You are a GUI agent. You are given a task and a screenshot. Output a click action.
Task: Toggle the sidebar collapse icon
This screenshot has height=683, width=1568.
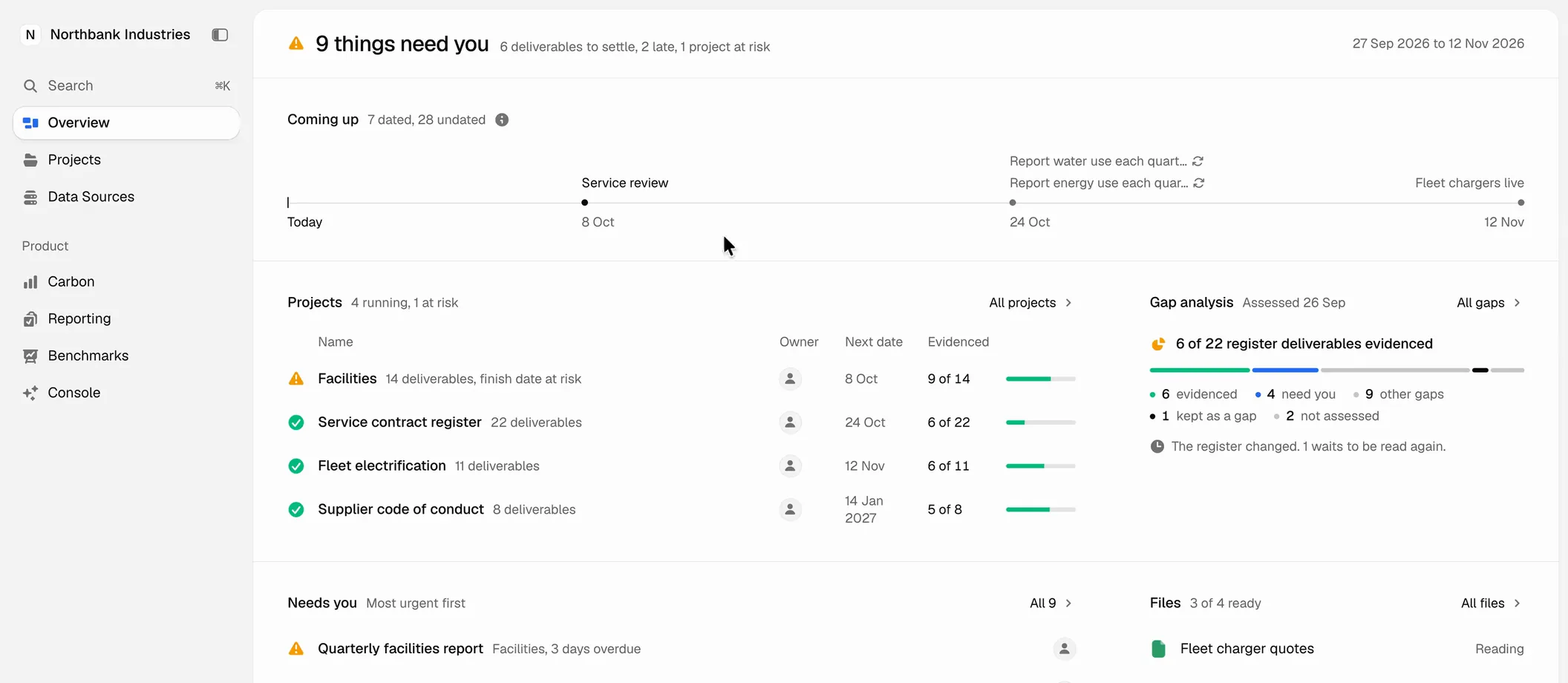(220, 35)
